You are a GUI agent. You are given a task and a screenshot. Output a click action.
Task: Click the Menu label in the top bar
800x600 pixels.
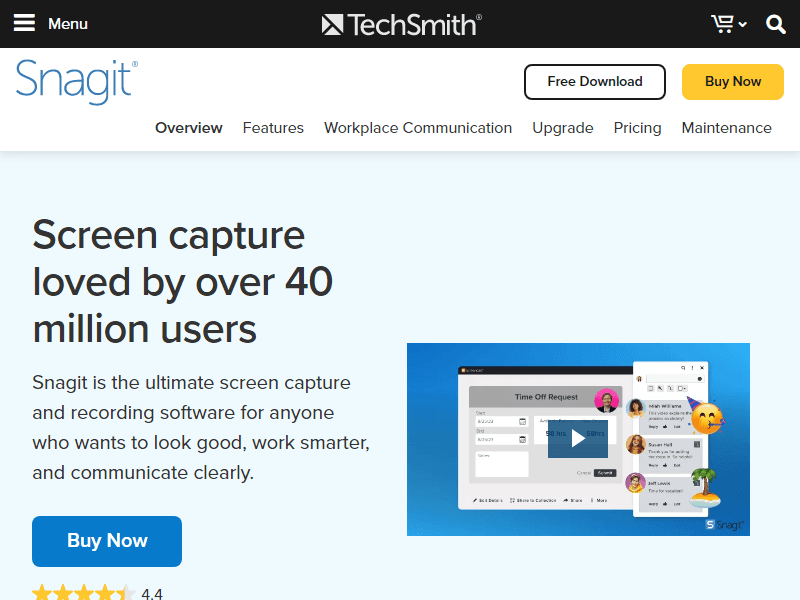[68, 24]
